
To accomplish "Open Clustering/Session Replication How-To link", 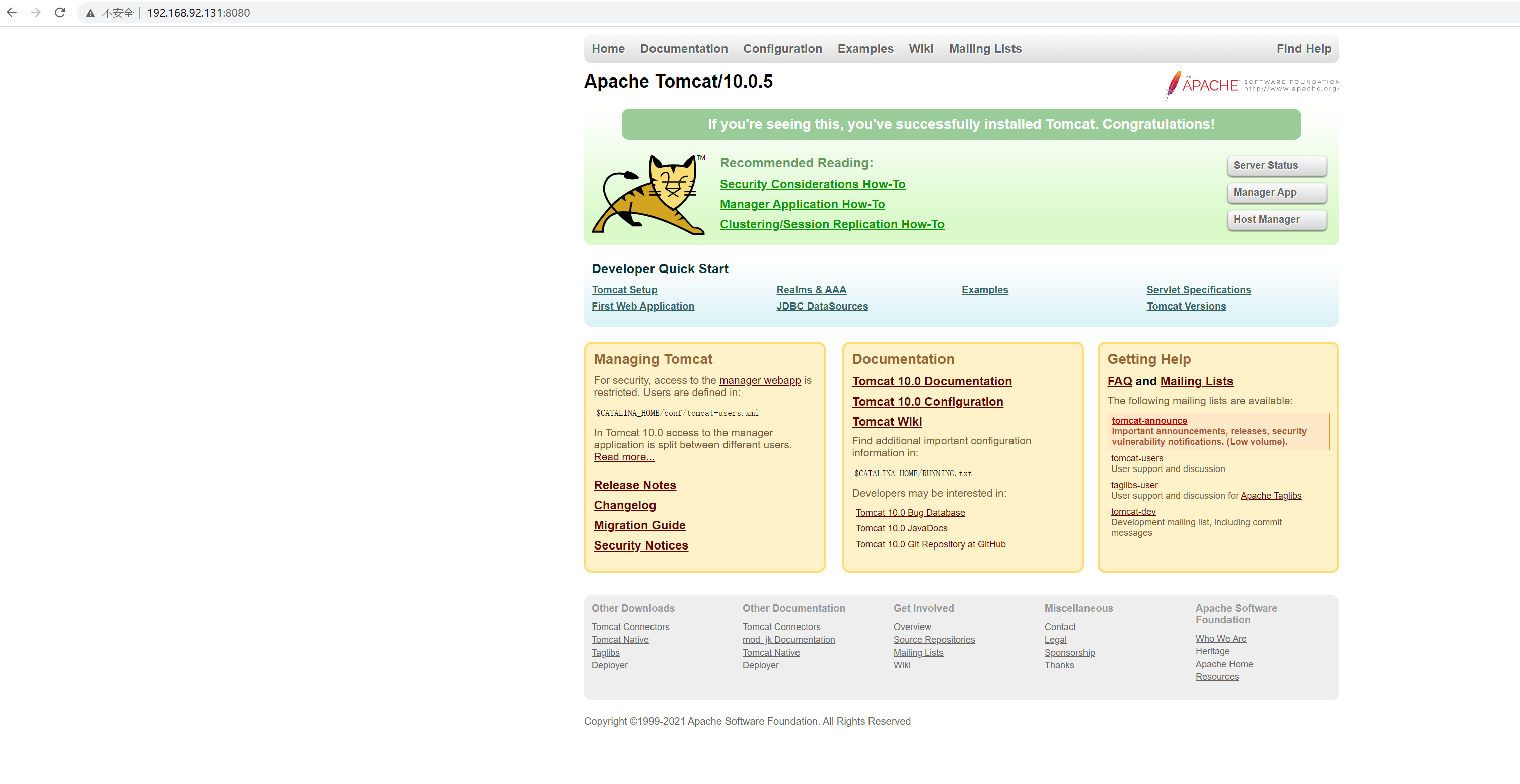I will point(832,224).
